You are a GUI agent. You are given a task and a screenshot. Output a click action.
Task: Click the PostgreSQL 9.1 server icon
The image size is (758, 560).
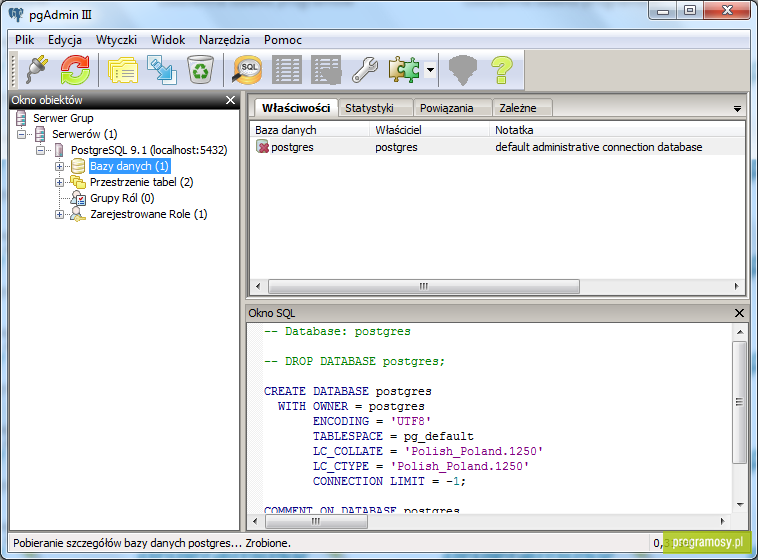pyautogui.click(x=59, y=150)
